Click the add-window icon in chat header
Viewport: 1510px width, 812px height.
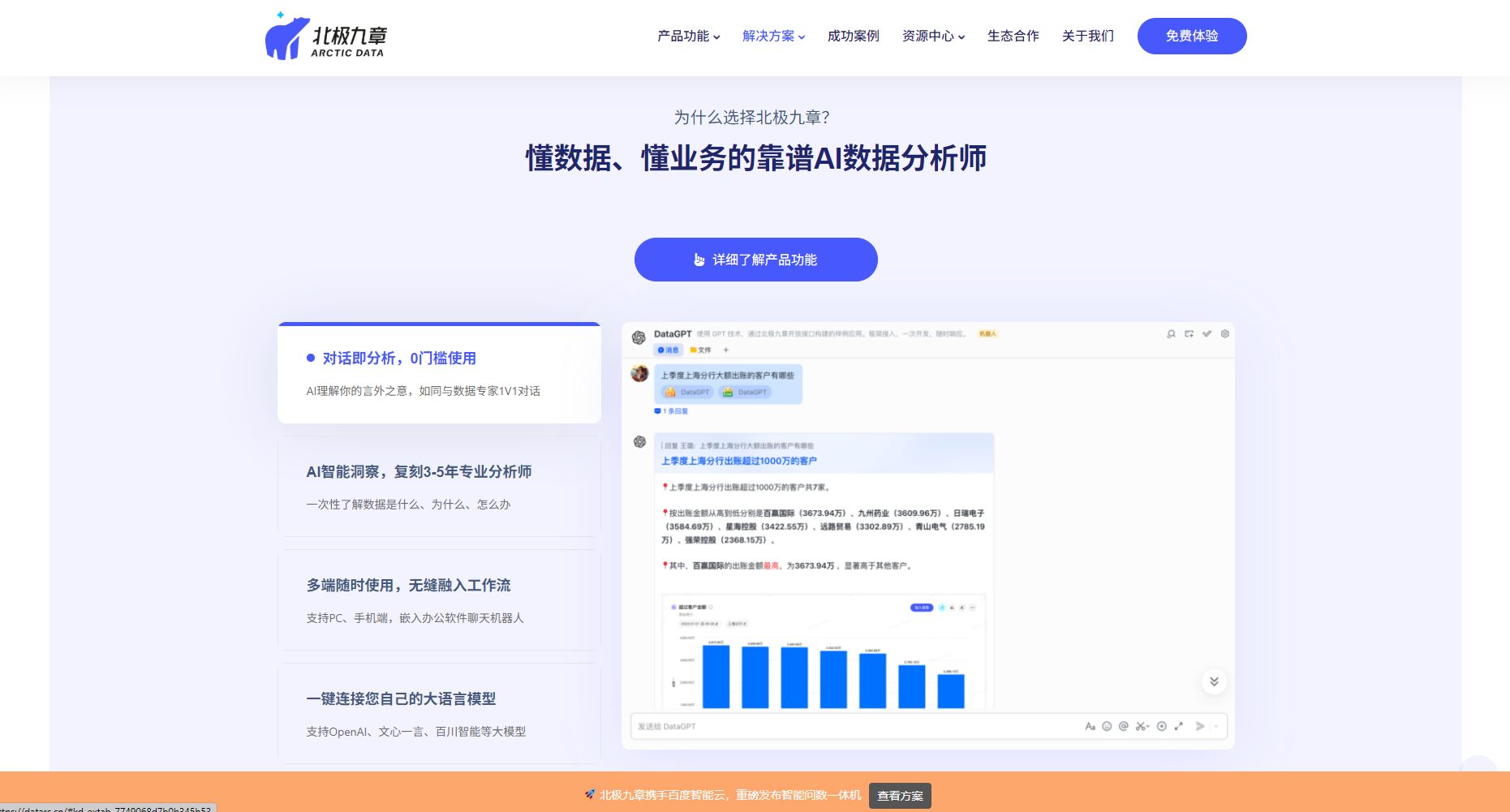click(1189, 333)
